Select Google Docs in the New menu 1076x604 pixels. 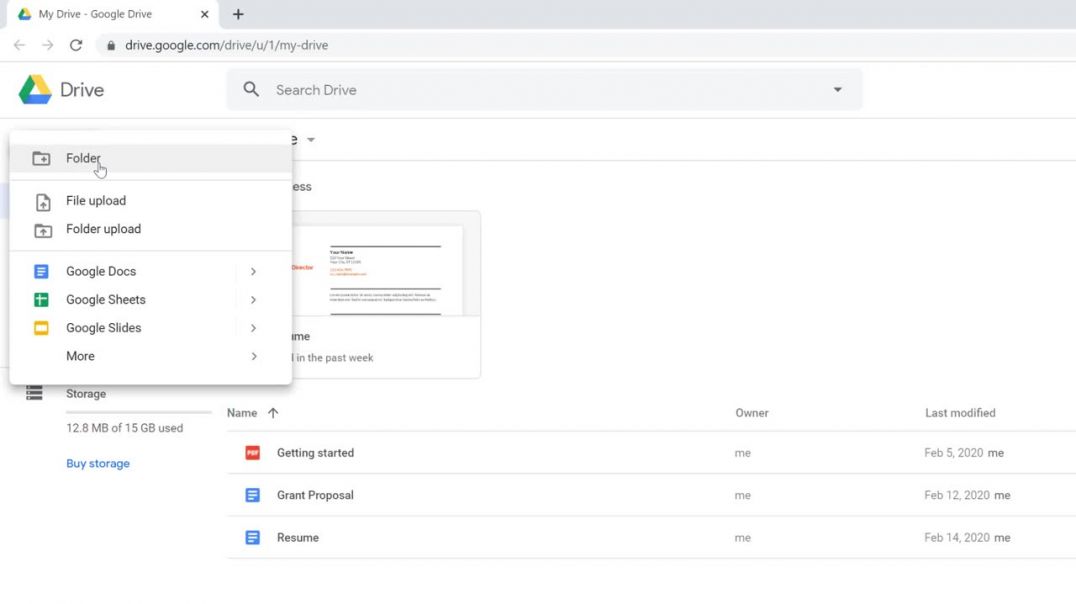click(x=150, y=272)
